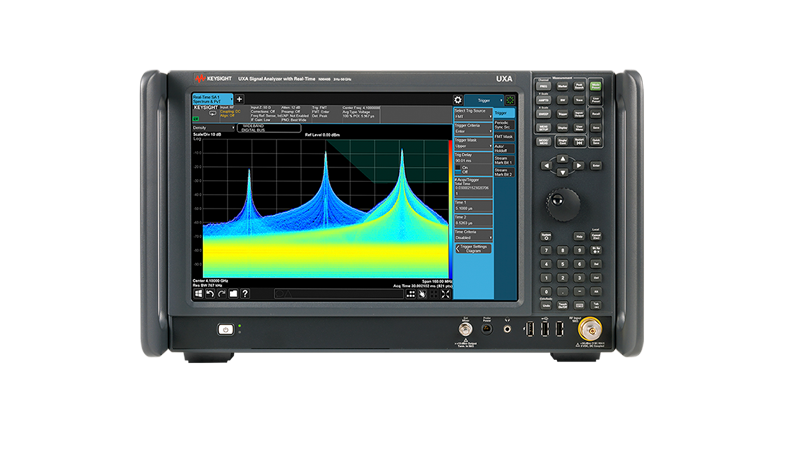This screenshot has width=800, height=450.
Task: Select the Stream Mark Bit 2 tab
Action: (x=504, y=172)
